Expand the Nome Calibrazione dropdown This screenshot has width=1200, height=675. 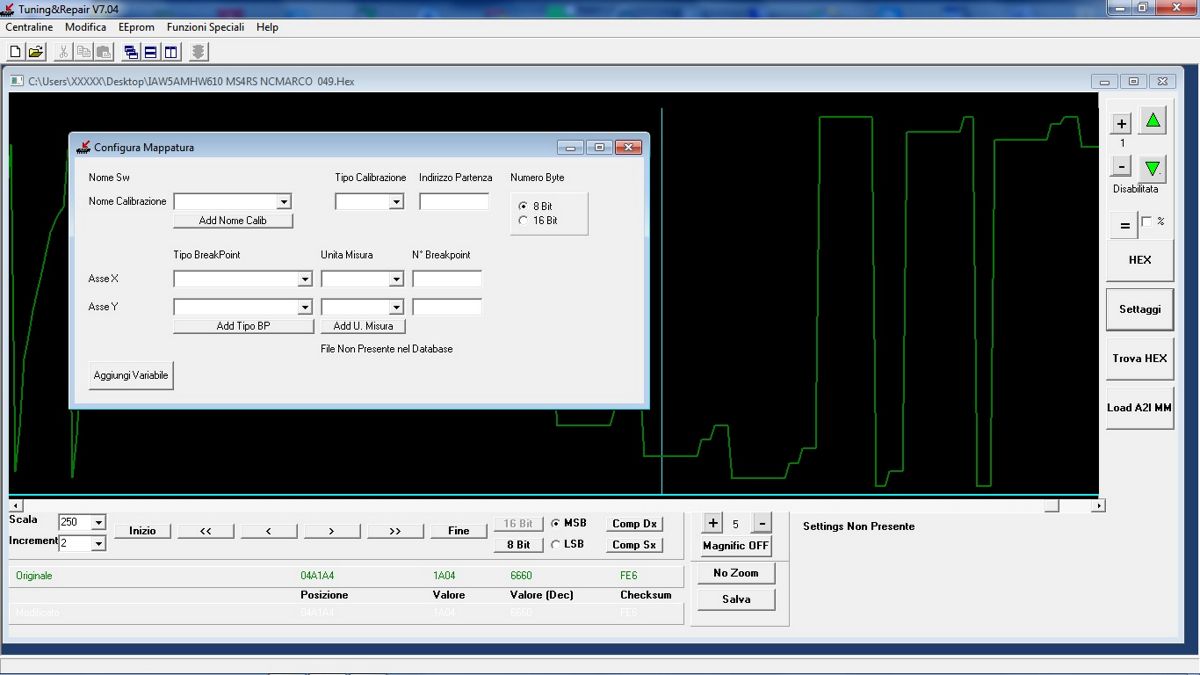pyautogui.click(x=284, y=202)
